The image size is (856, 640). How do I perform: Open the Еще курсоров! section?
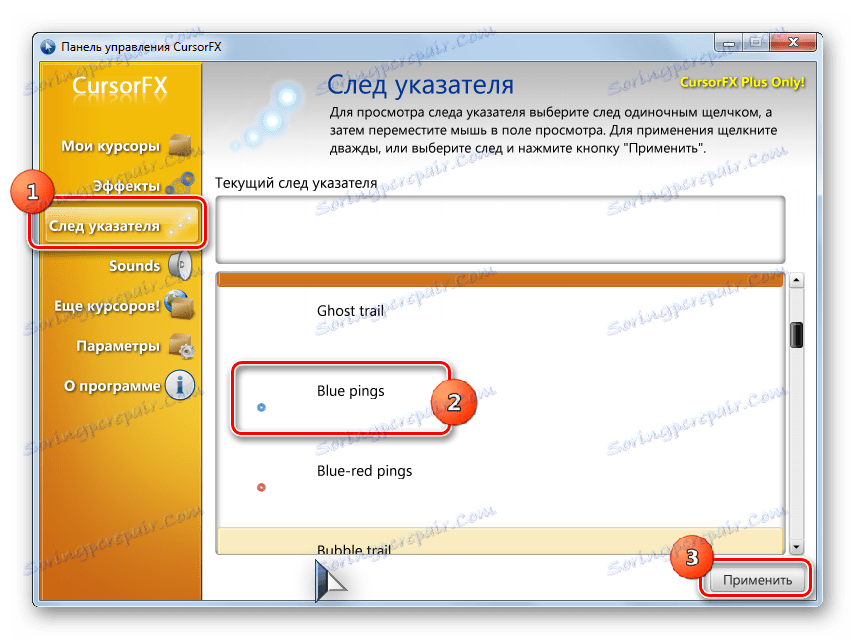coord(107,306)
